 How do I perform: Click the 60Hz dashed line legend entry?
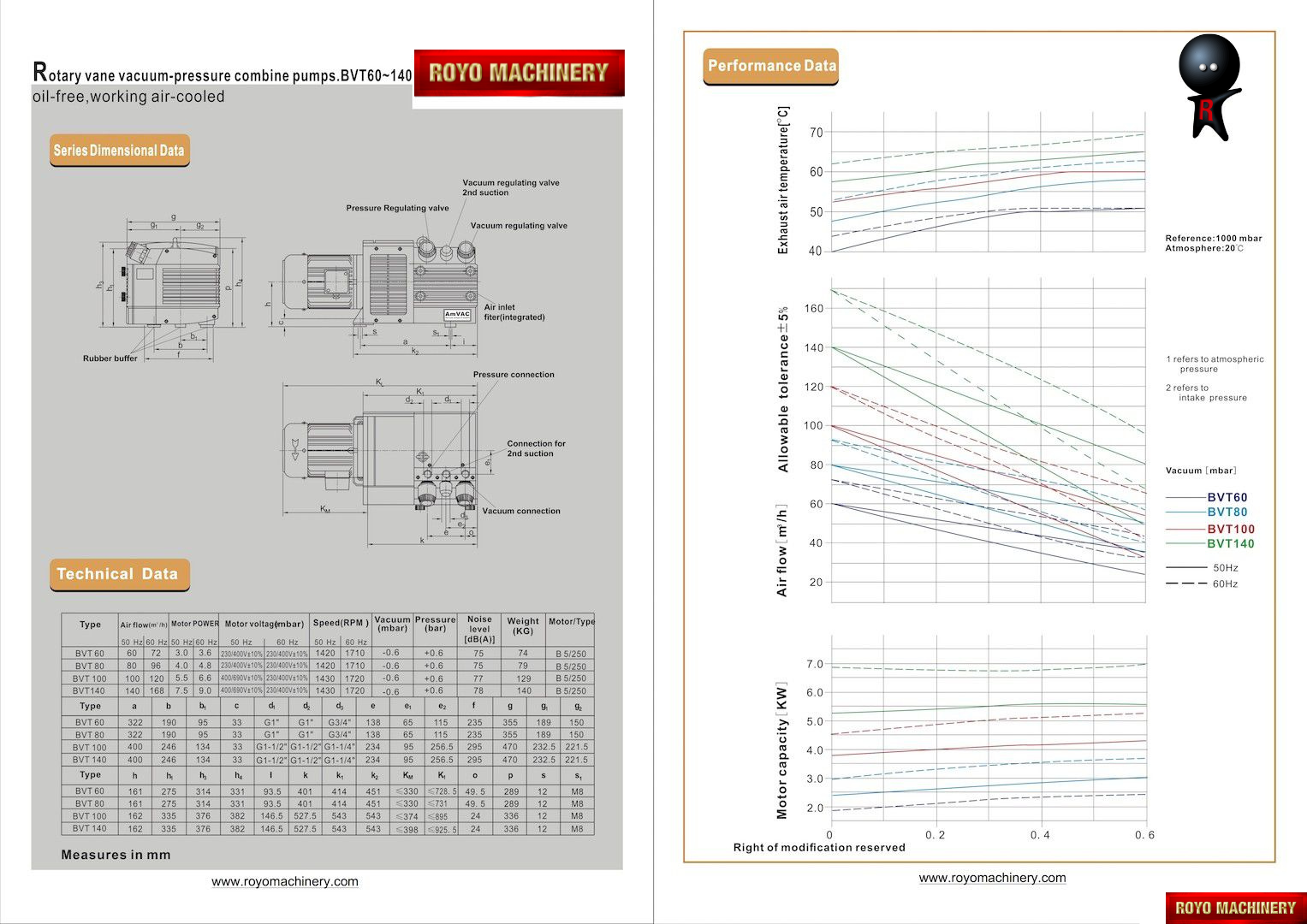pyautogui.click(x=1225, y=583)
